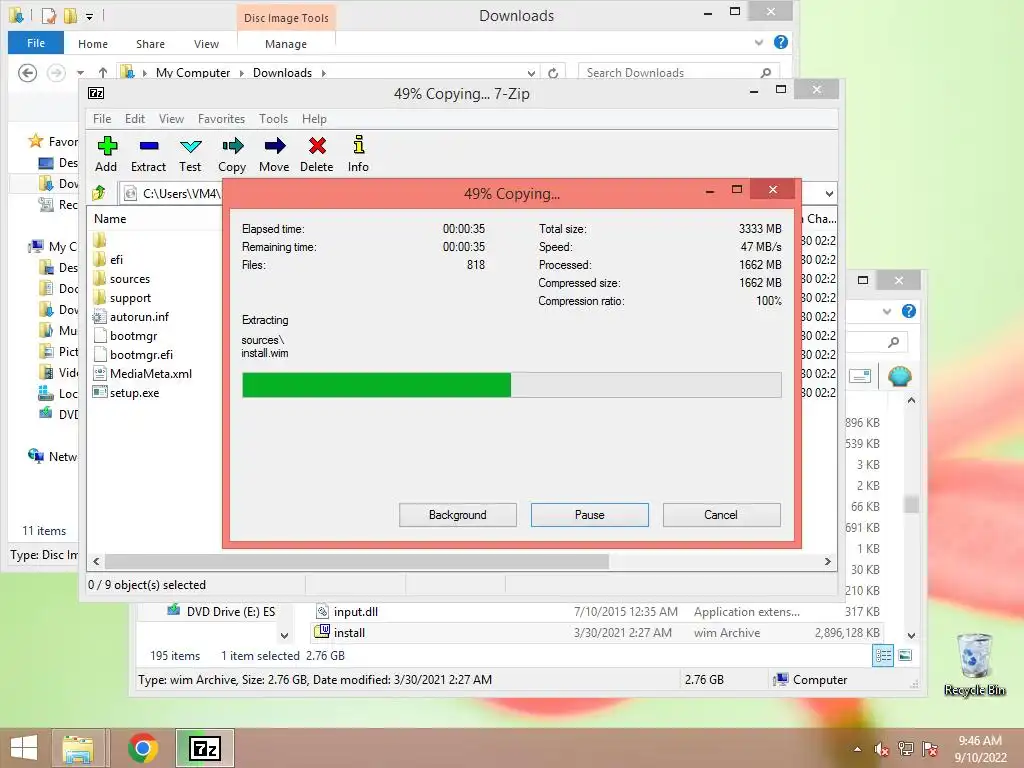Open the View ribbon tab in Downloads
Screen dimensions: 1024x768
(x=206, y=44)
